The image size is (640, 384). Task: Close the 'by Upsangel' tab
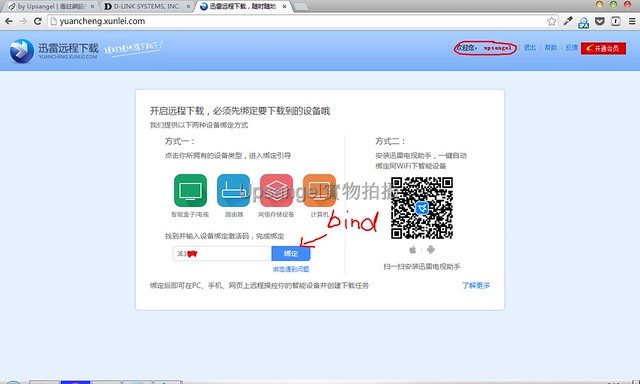[x=92, y=7]
